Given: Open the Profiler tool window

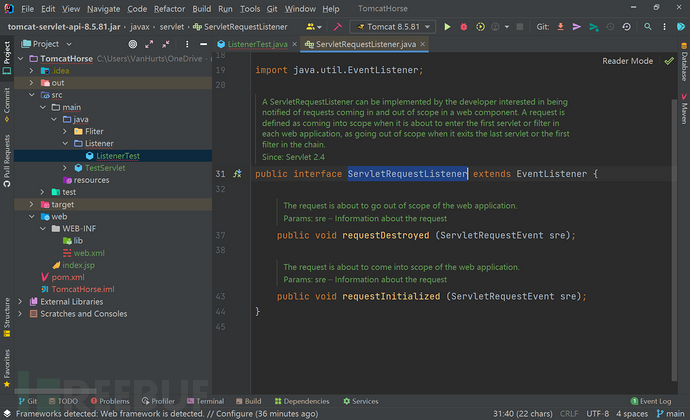Looking at the screenshot, I should click(158, 401).
